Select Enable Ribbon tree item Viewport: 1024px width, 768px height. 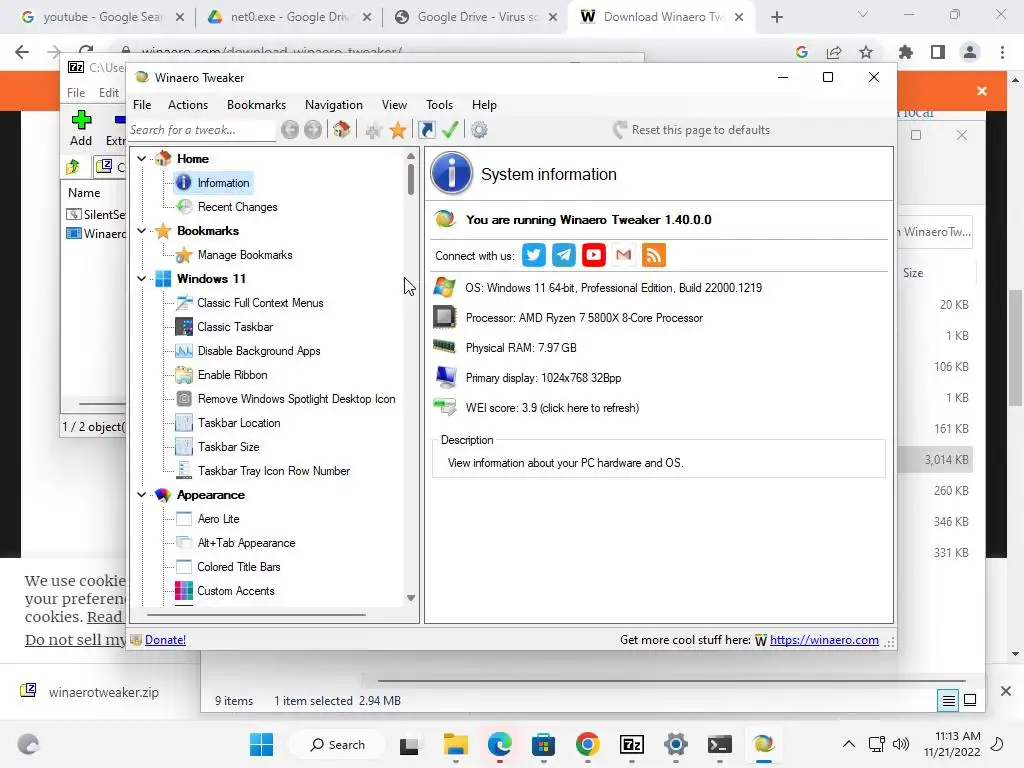(232, 375)
